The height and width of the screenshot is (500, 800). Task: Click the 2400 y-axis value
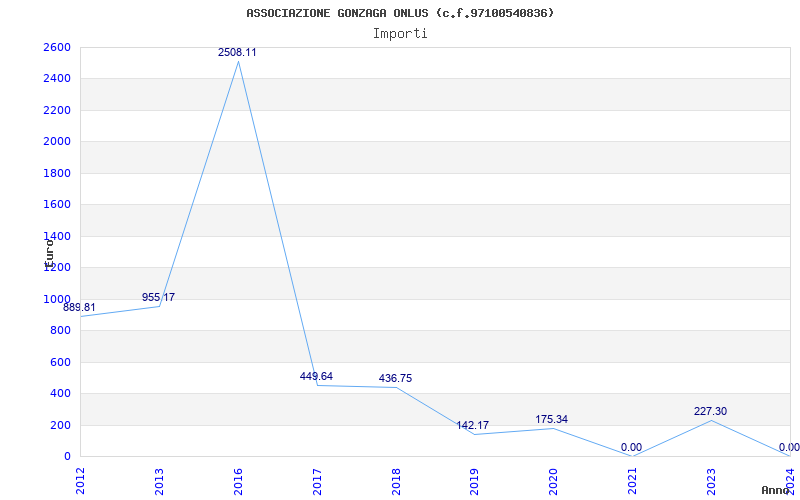(x=57, y=79)
